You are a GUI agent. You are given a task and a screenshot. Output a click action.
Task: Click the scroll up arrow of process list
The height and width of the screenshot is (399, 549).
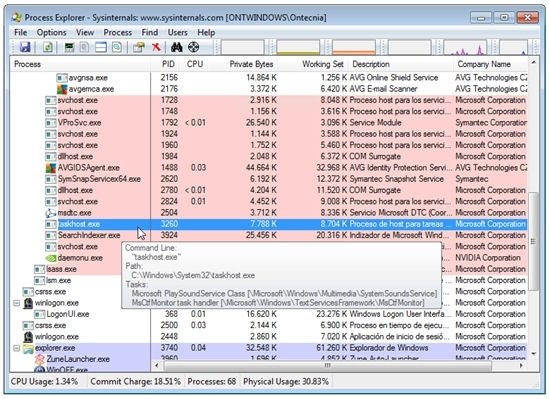[x=533, y=63]
